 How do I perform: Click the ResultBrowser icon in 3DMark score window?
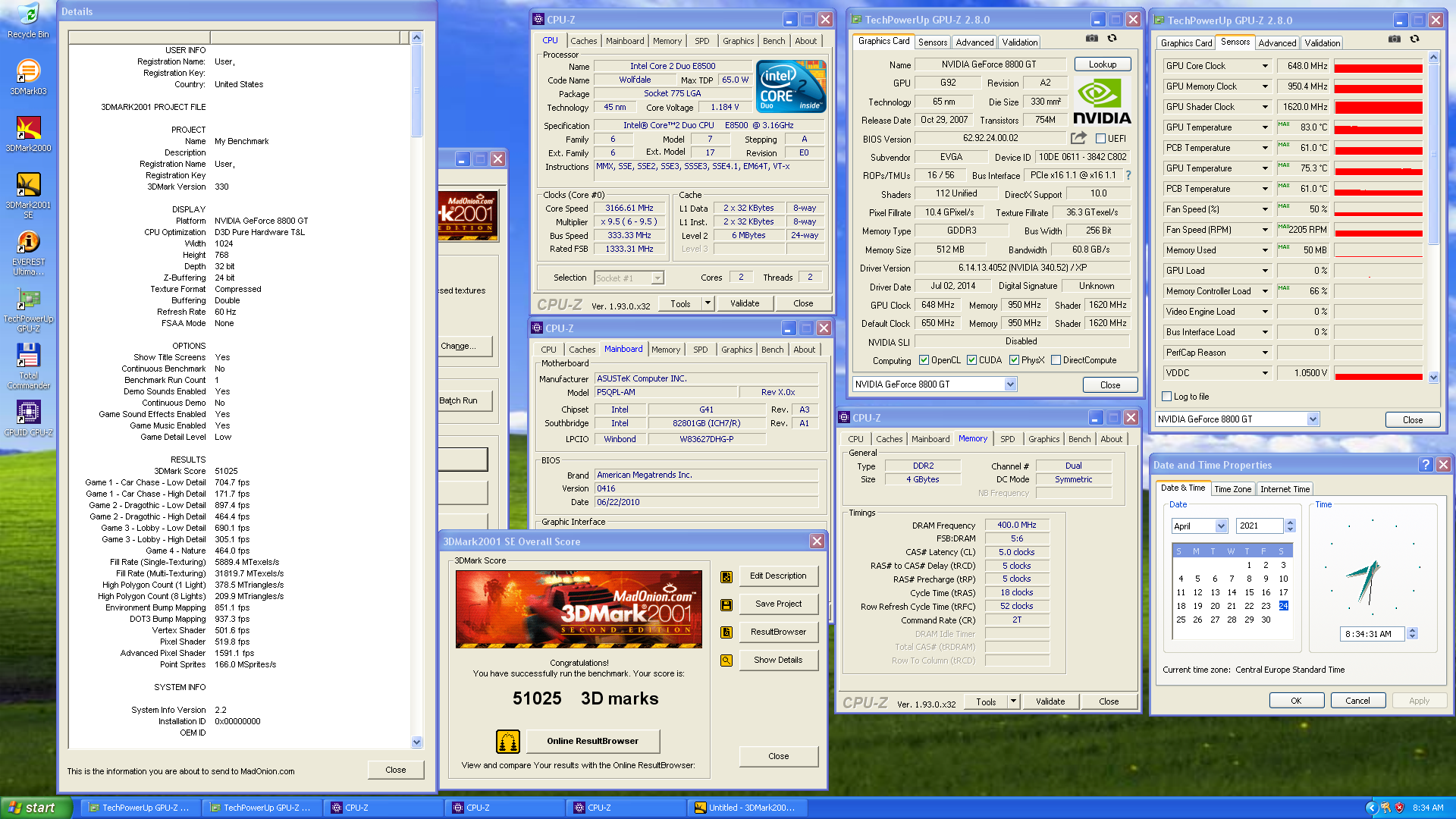tap(726, 632)
